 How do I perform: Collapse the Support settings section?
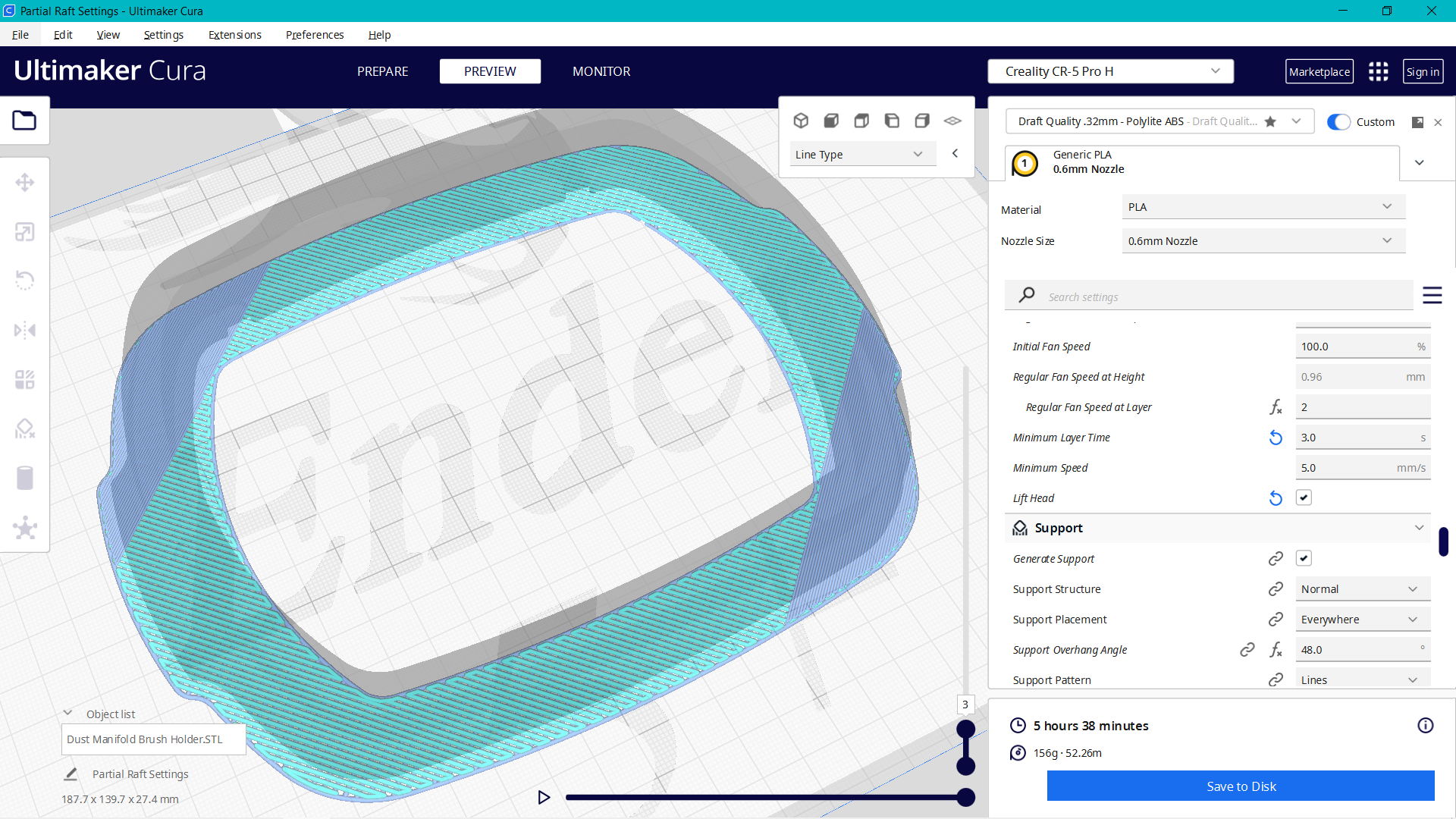tap(1420, 527)
